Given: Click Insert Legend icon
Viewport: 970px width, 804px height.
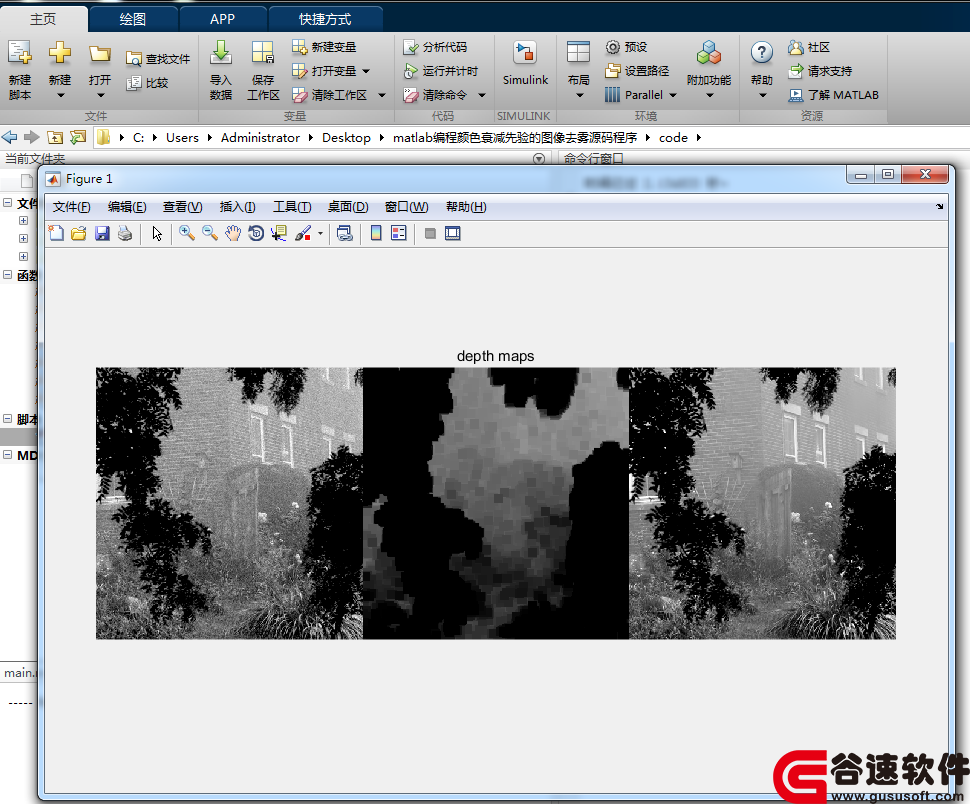Looking at the screenshot, I should 399,233.
